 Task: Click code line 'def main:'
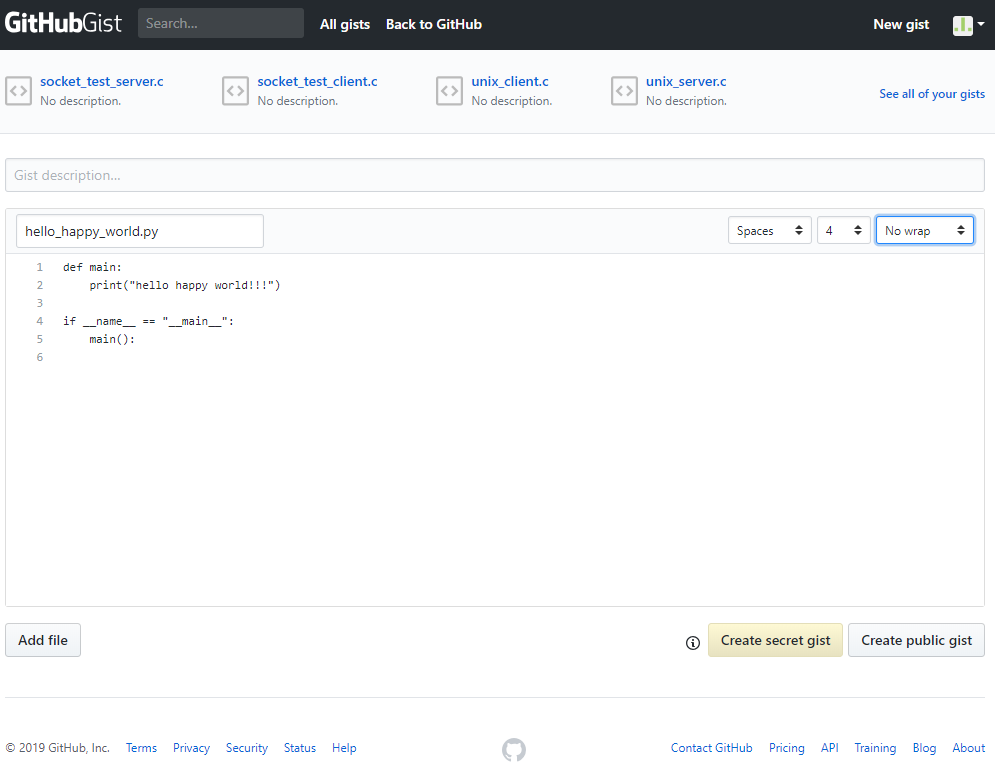(92, 267)
